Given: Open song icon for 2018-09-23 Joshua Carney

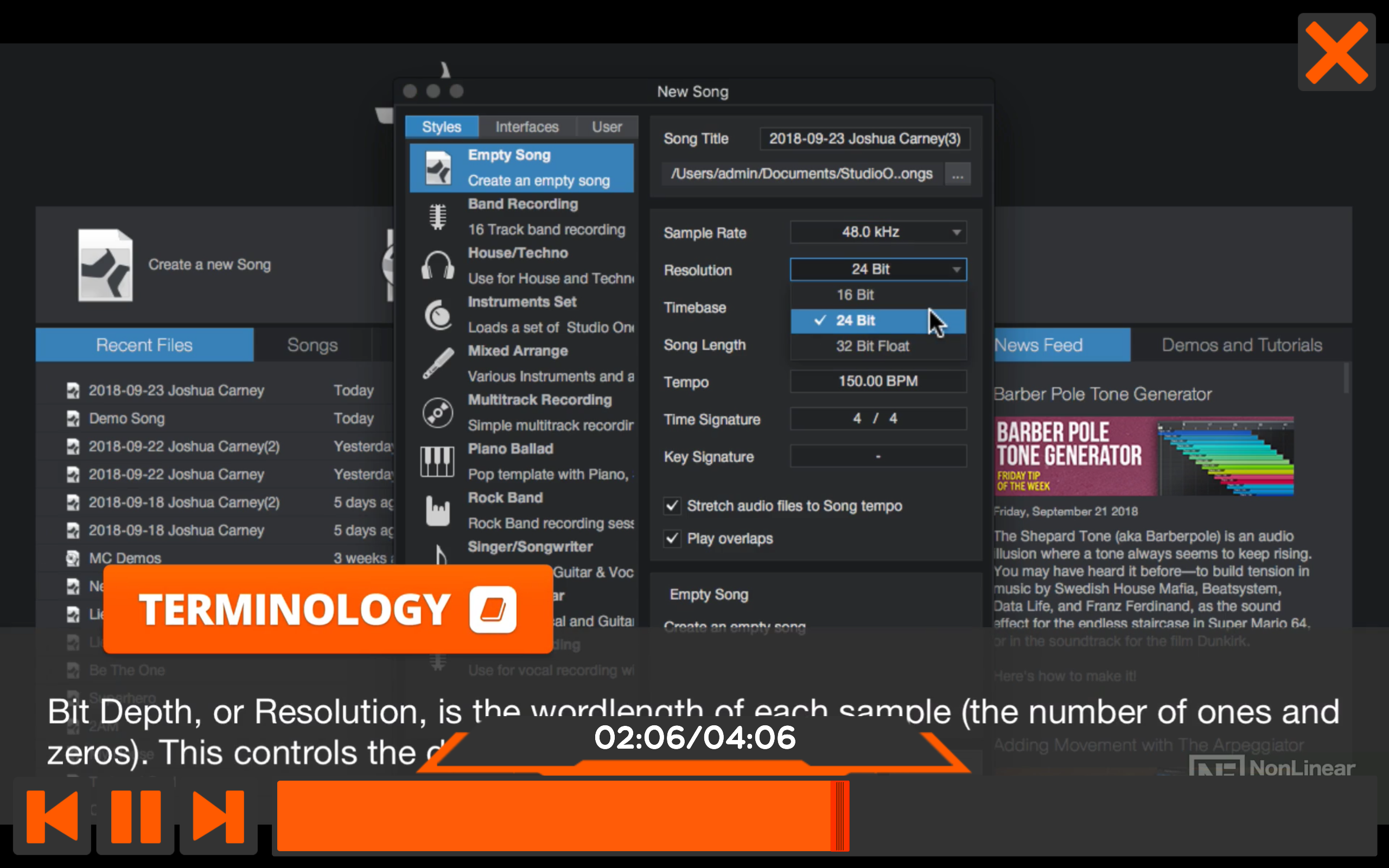Looking at the screenshot, I should click(x=73, y=391).
